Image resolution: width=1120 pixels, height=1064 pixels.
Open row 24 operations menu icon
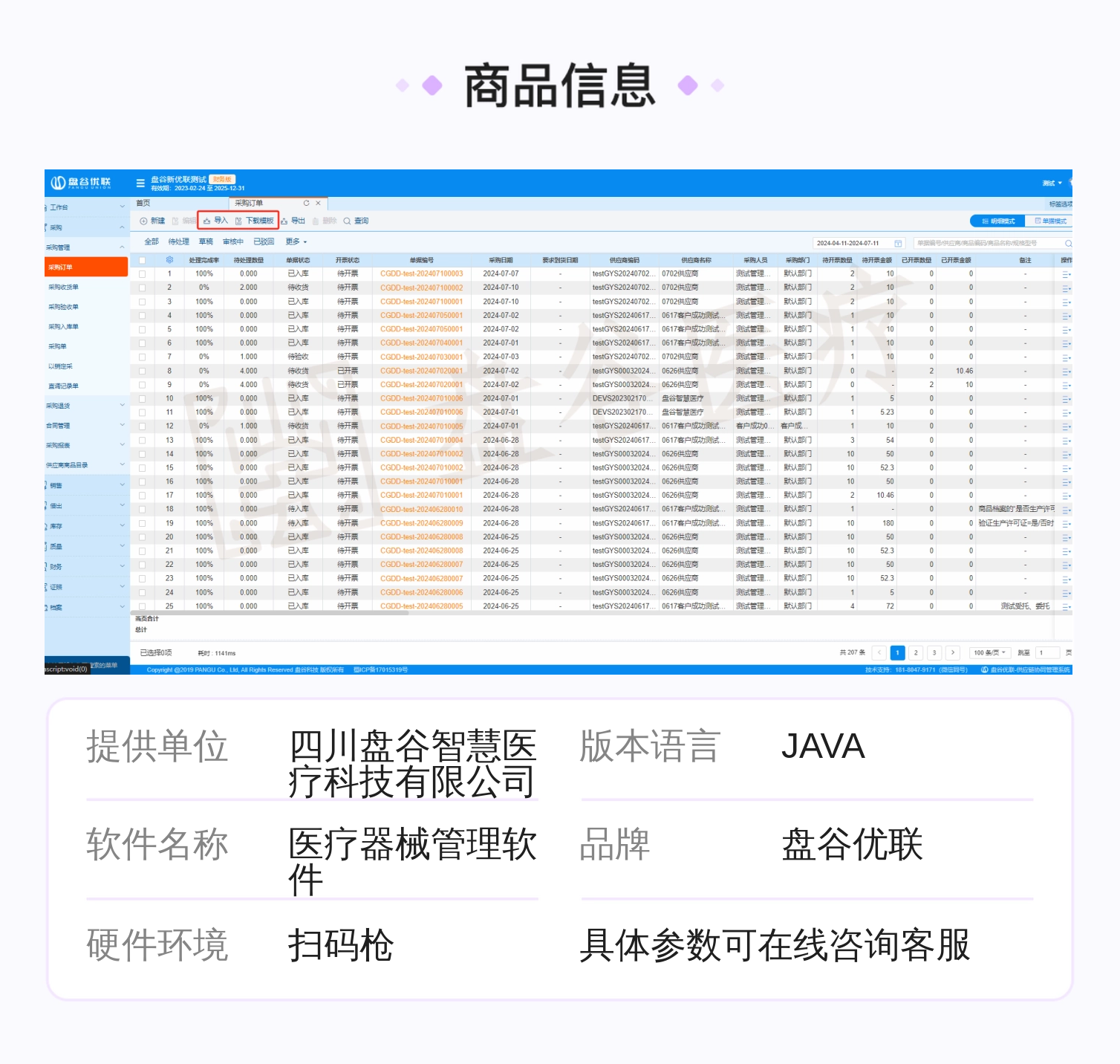[x=1067, y=593]
